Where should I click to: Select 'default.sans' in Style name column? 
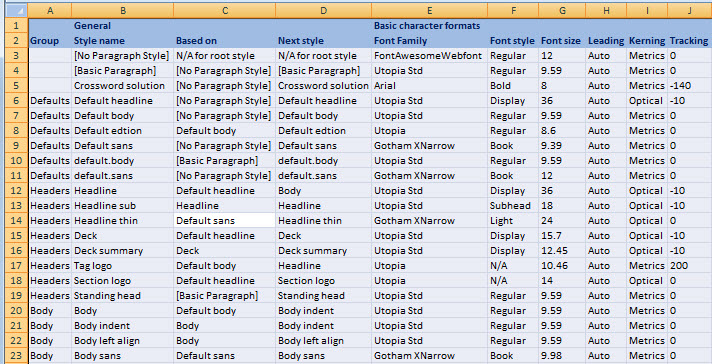[x=122, y=175]
